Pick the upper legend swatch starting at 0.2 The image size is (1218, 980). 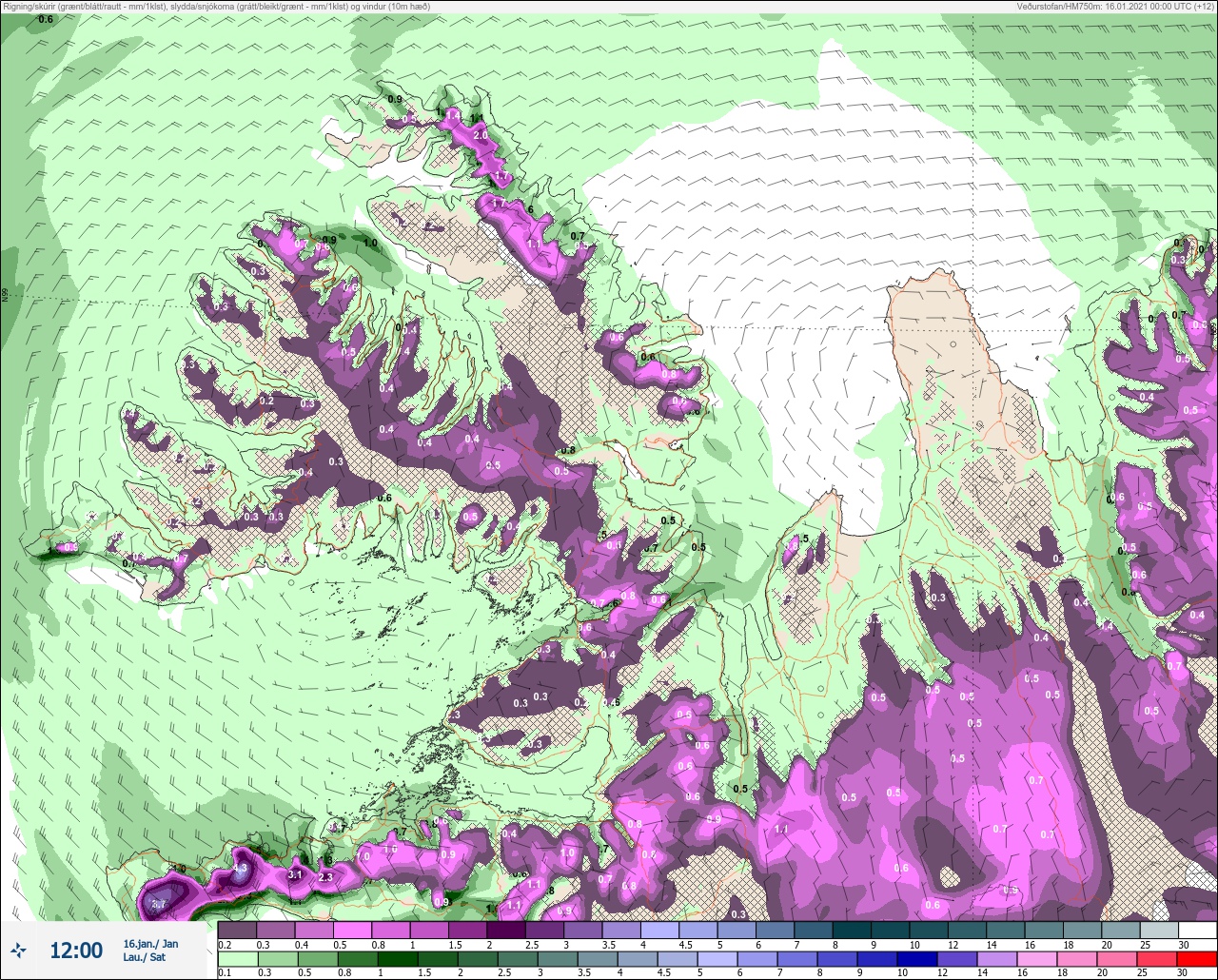click(237, 930)
